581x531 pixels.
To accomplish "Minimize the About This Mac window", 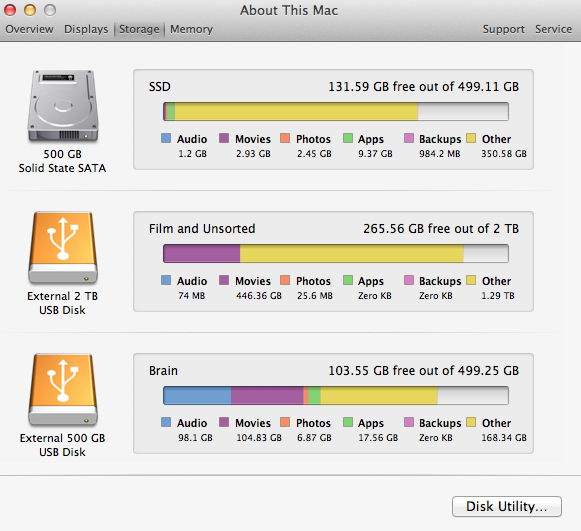I will 30,10.
